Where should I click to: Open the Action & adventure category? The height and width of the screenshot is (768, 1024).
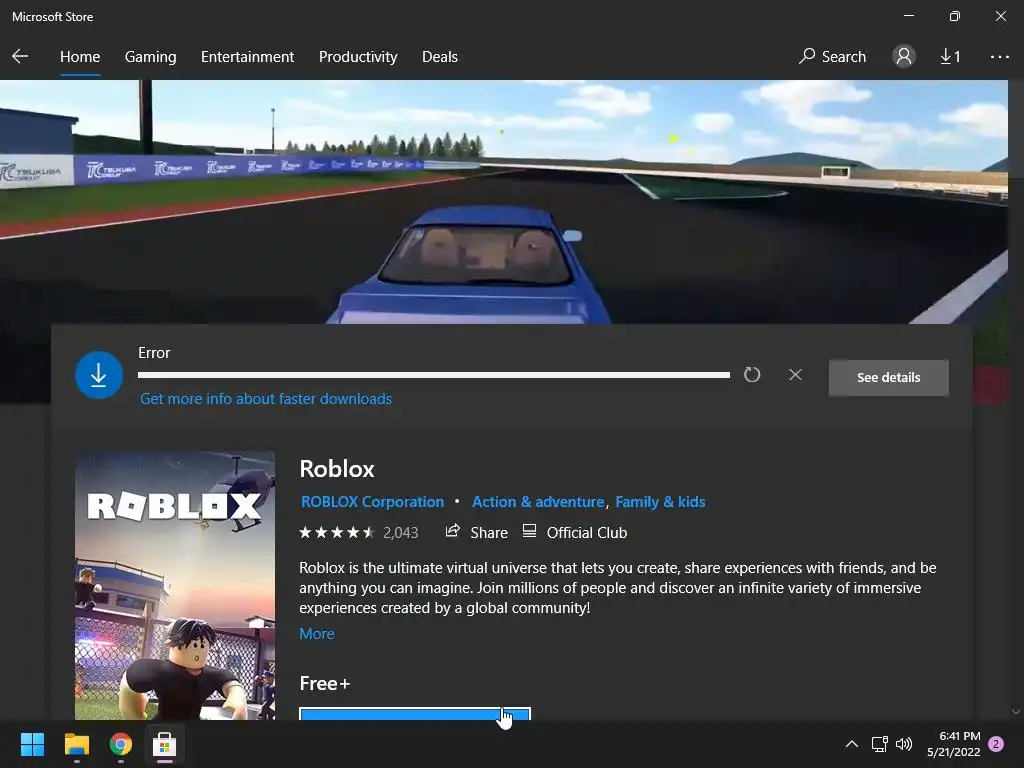pyautogui.click(x=538, y=502)
